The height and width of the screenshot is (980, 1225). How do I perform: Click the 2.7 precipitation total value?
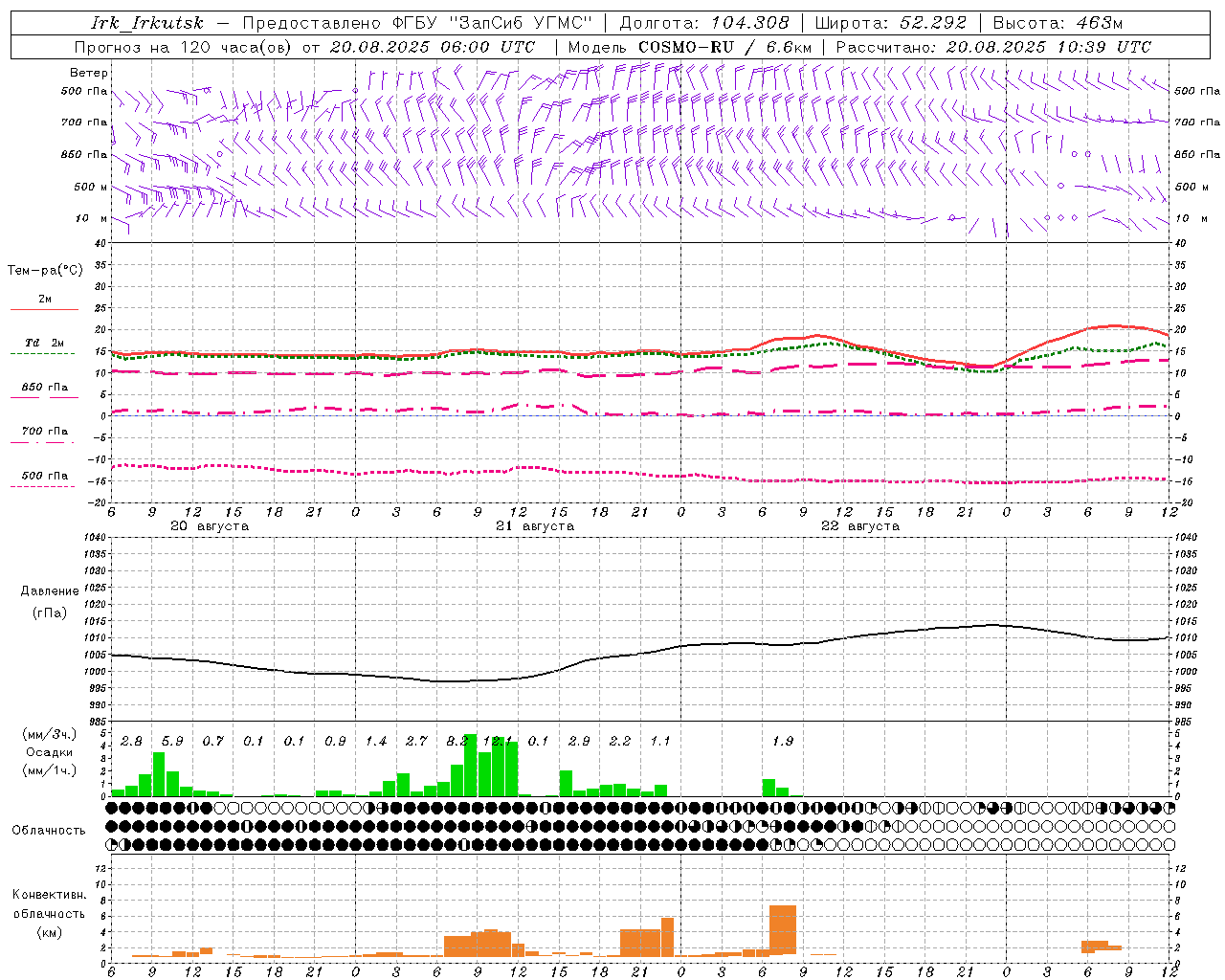pos(416,742)
